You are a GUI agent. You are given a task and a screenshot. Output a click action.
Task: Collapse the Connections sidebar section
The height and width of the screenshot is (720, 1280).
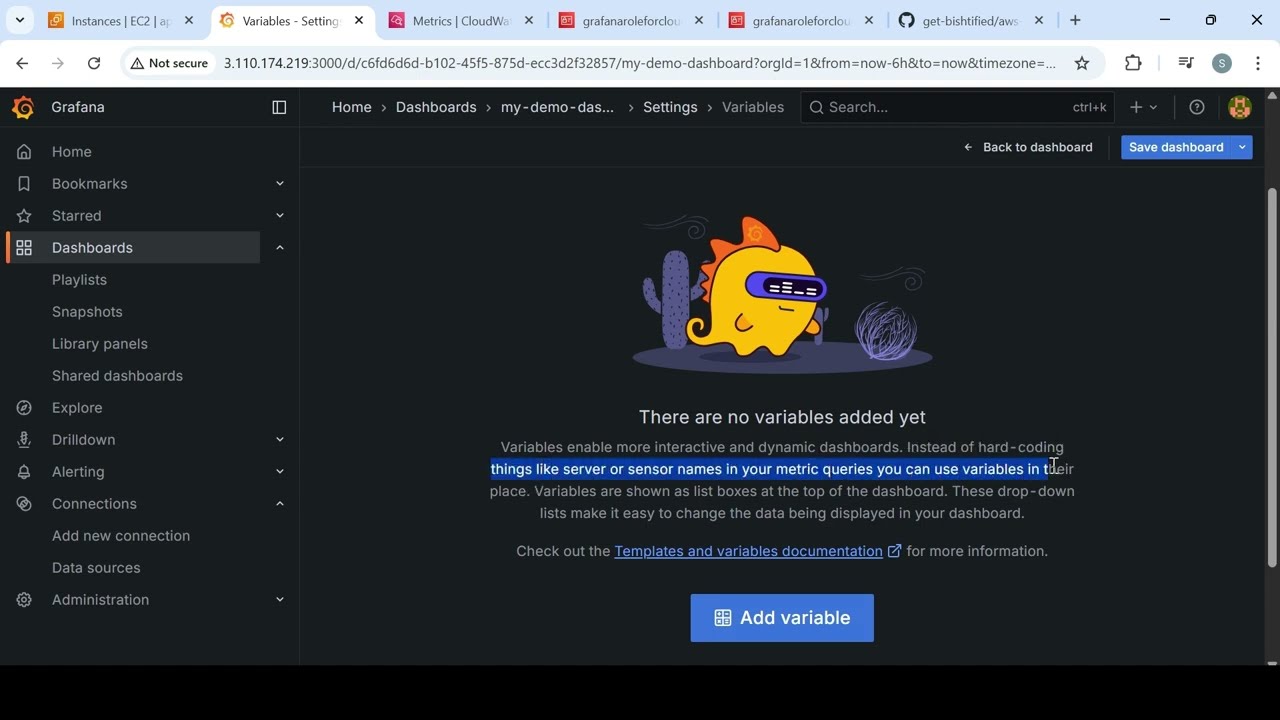click(280, 504)
